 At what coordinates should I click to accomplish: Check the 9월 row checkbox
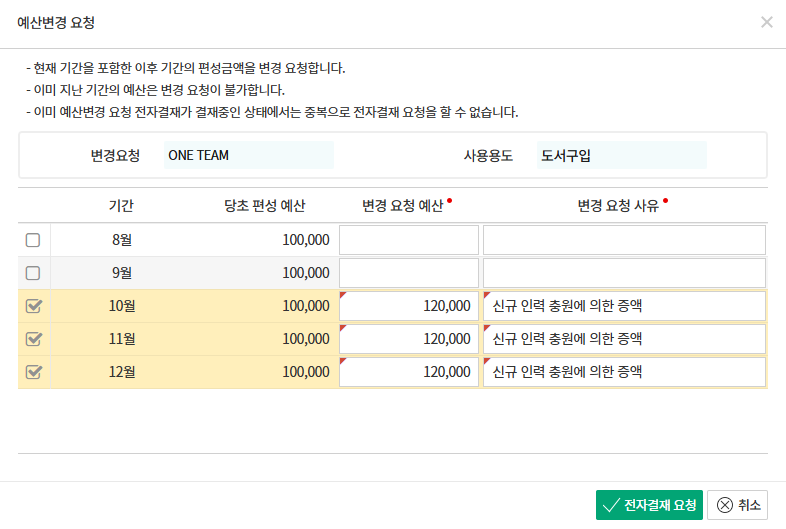click(33, 273)
